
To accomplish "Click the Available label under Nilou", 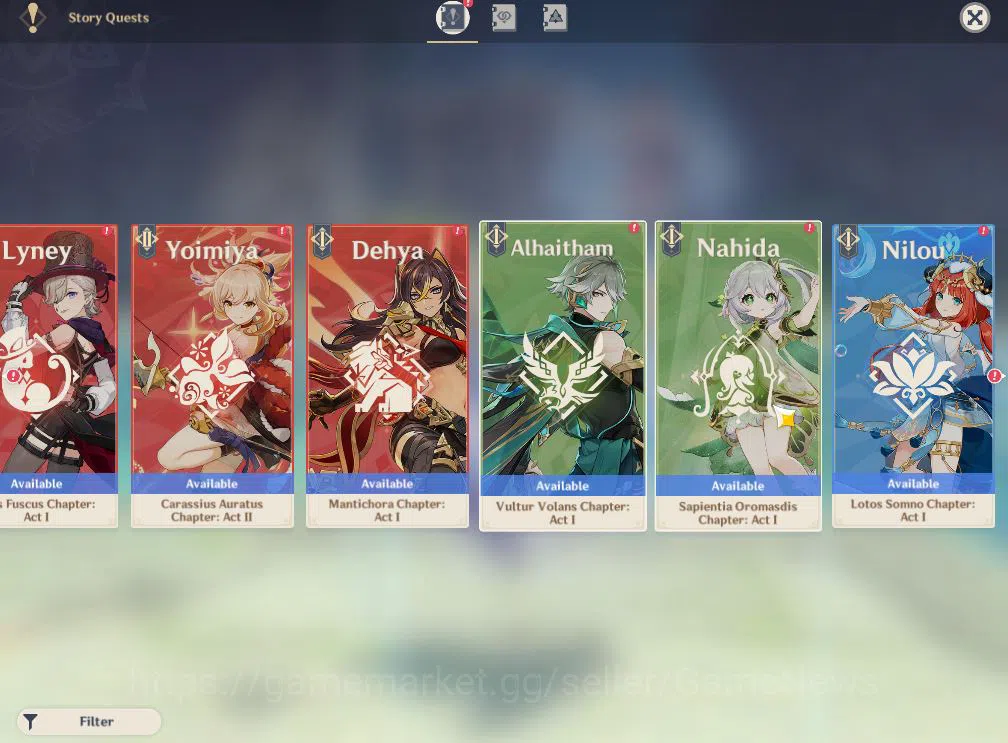I will pos(914,483).
